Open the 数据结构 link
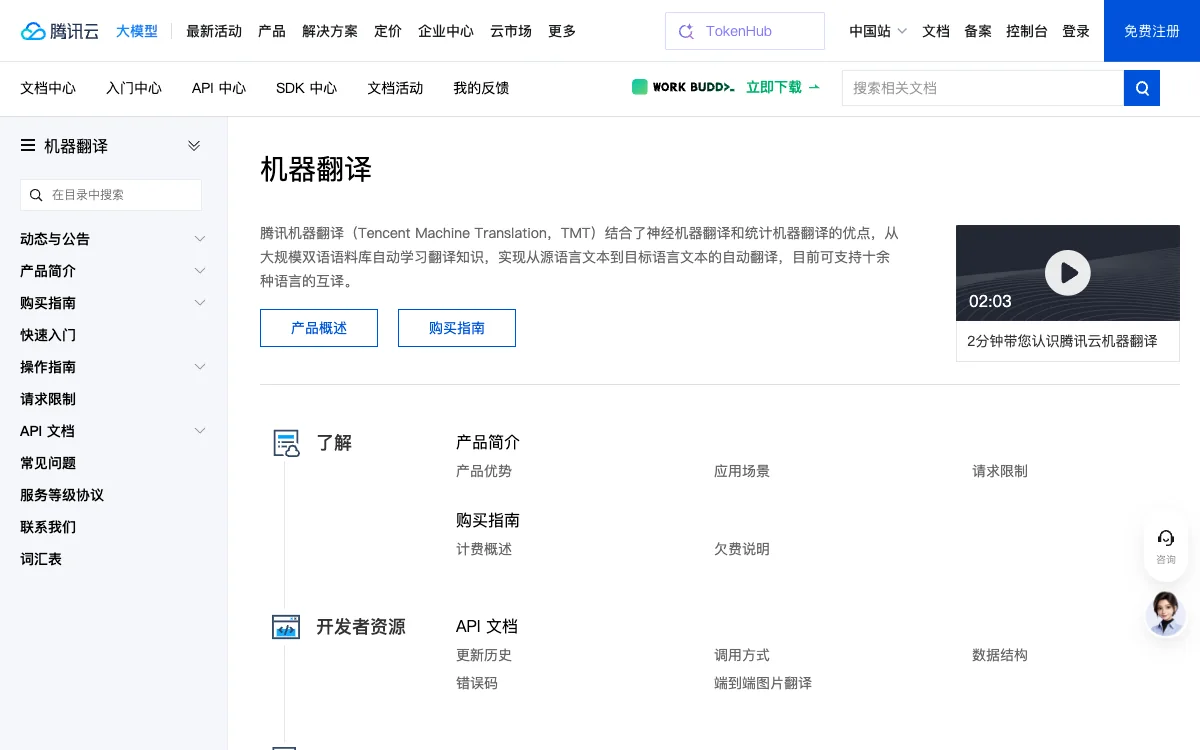 click(1000, 655)
